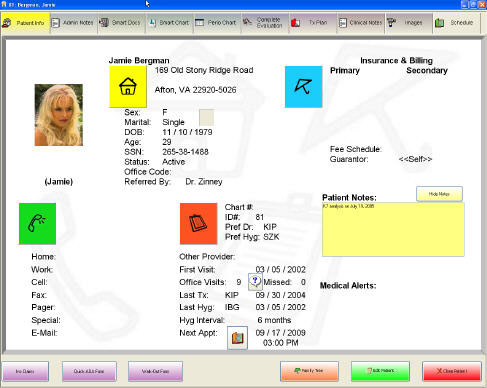View the Images tab
This screenshot has width=487, height=388.
[409, 23]
